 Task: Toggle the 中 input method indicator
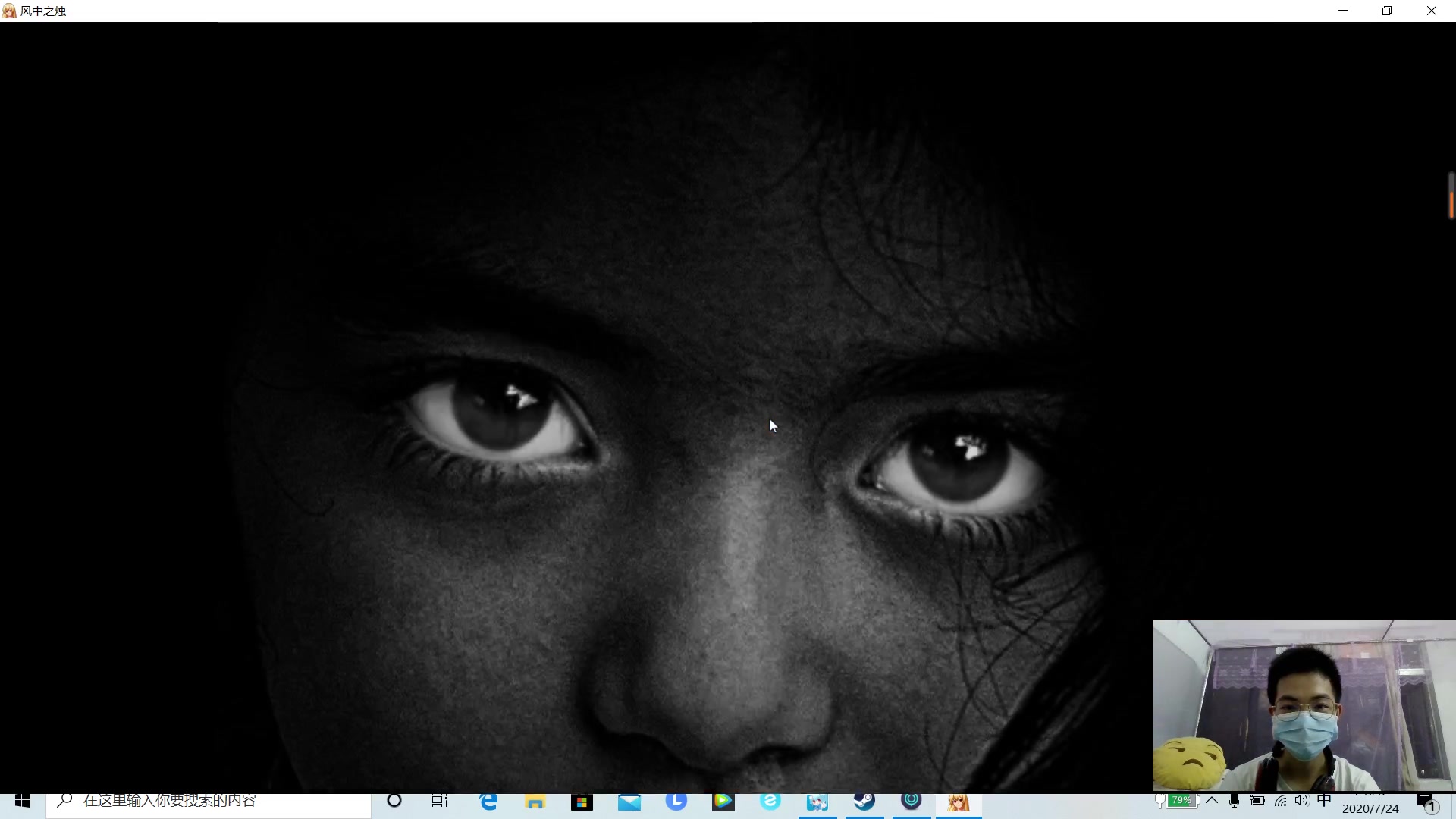pyautogui.click(x=1324, y=801)
